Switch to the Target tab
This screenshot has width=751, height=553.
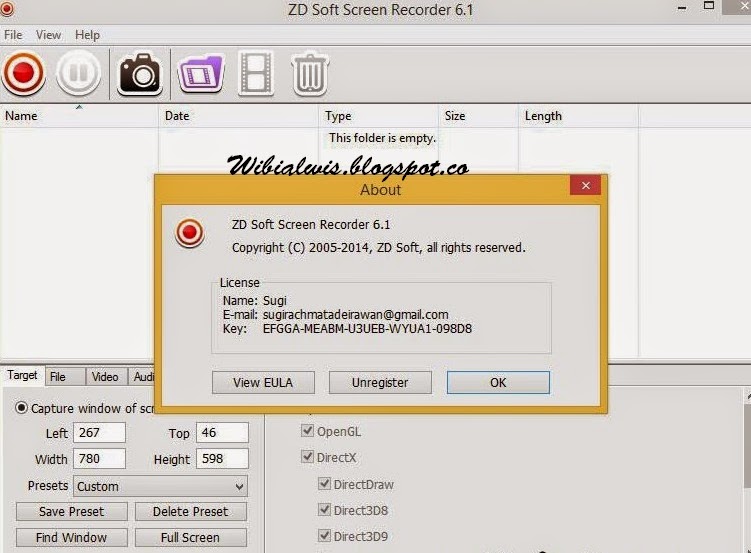[22, 375]
